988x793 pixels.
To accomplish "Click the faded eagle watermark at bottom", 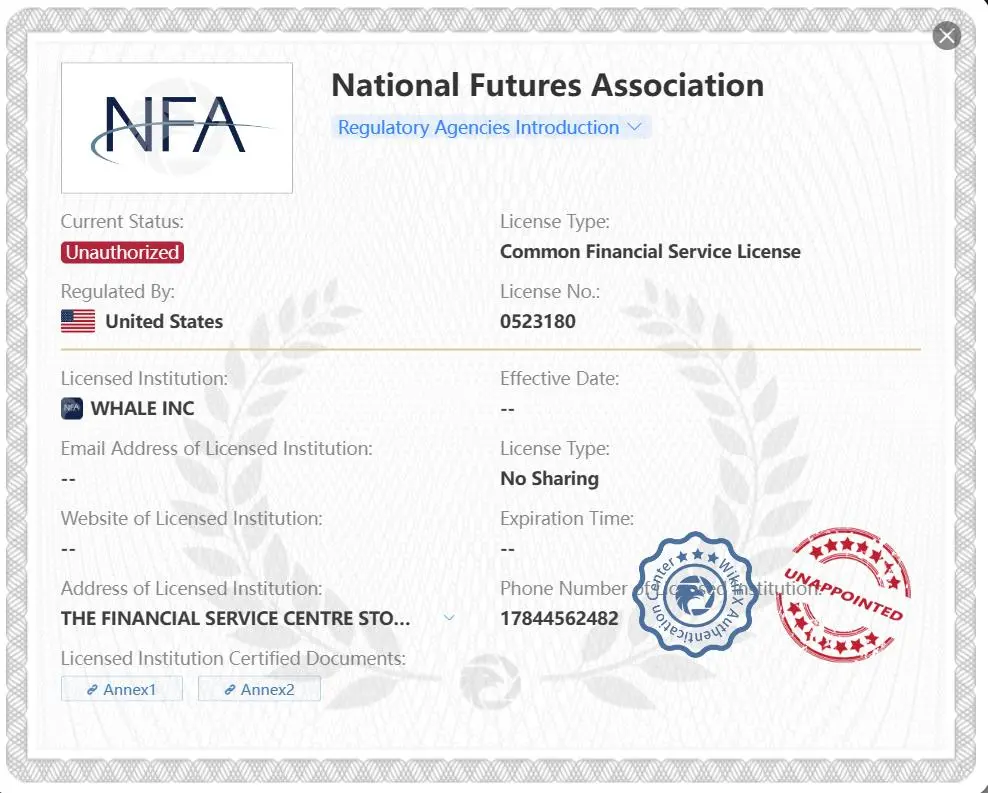I will 490,682.
